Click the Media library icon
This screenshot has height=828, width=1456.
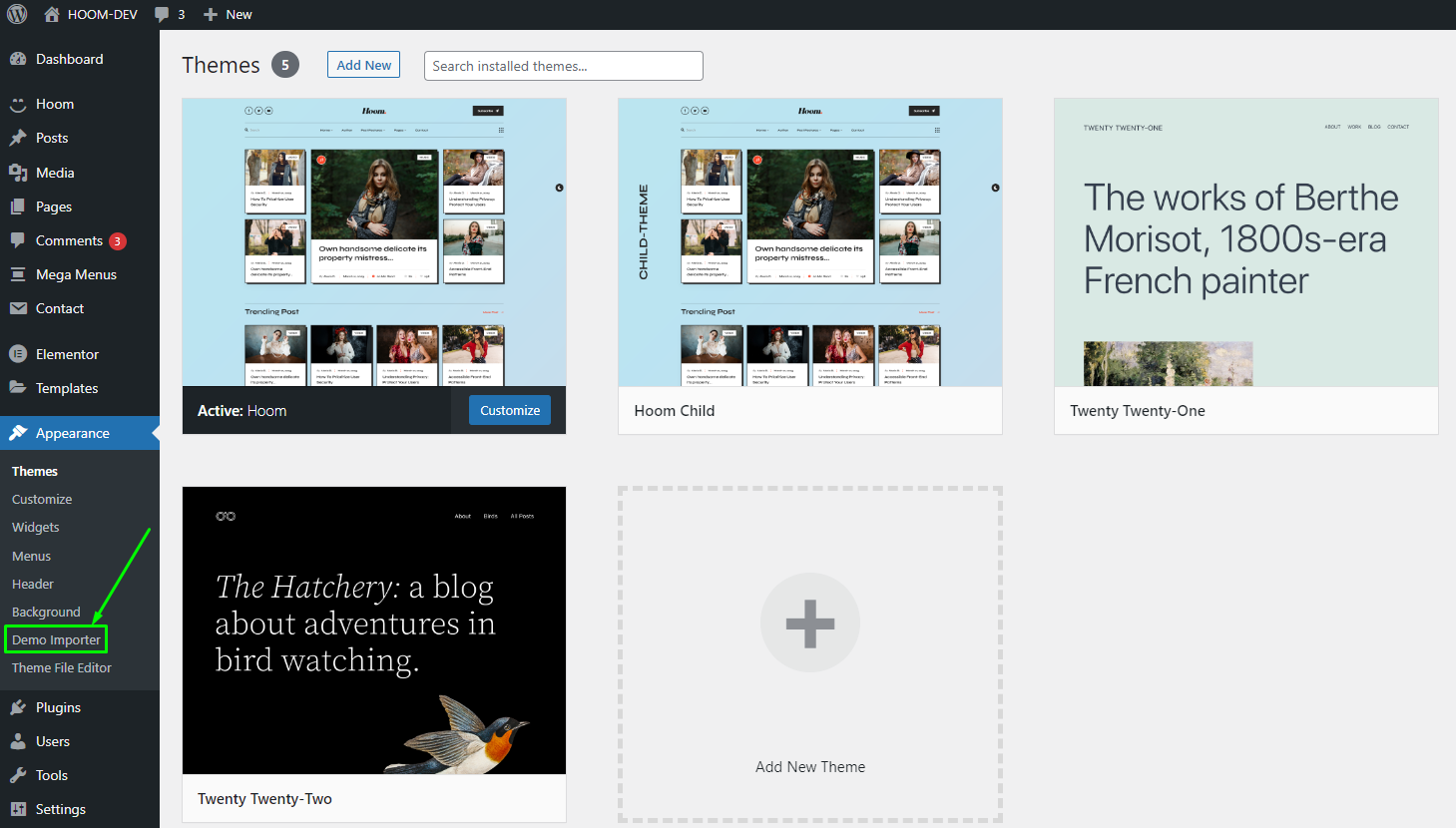(x=18, y=173)
